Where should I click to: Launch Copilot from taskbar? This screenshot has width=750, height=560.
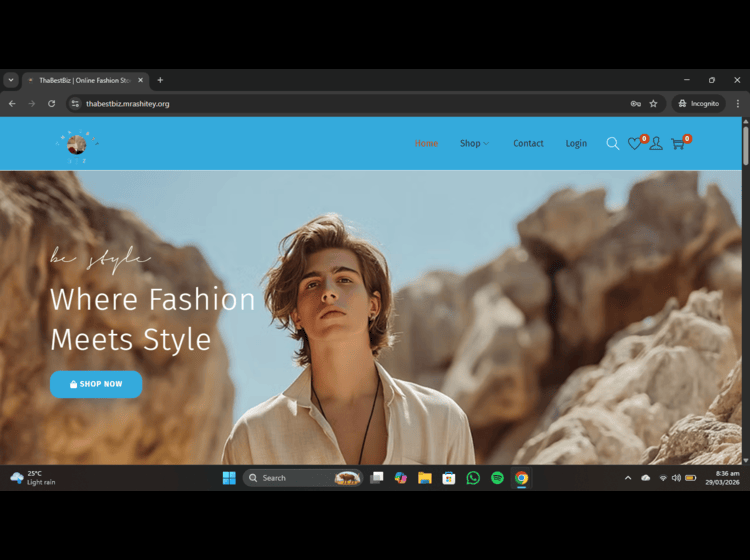401,478
